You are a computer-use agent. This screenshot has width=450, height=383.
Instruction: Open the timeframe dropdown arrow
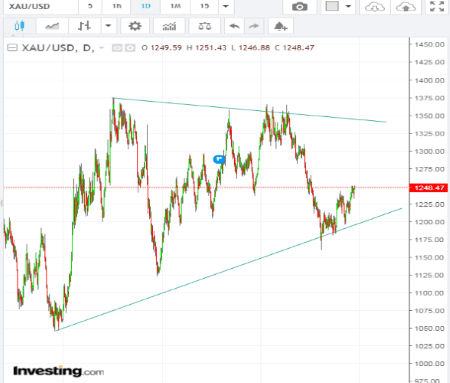pos(226,6)
